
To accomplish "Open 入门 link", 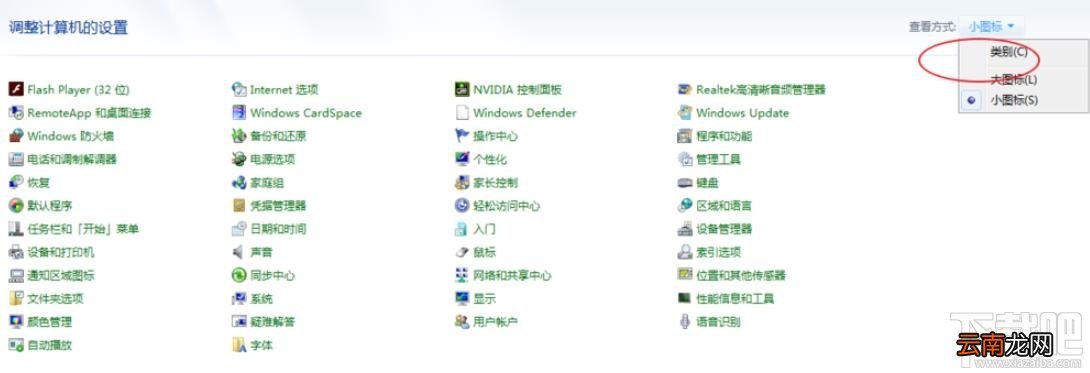I will 485,229.
